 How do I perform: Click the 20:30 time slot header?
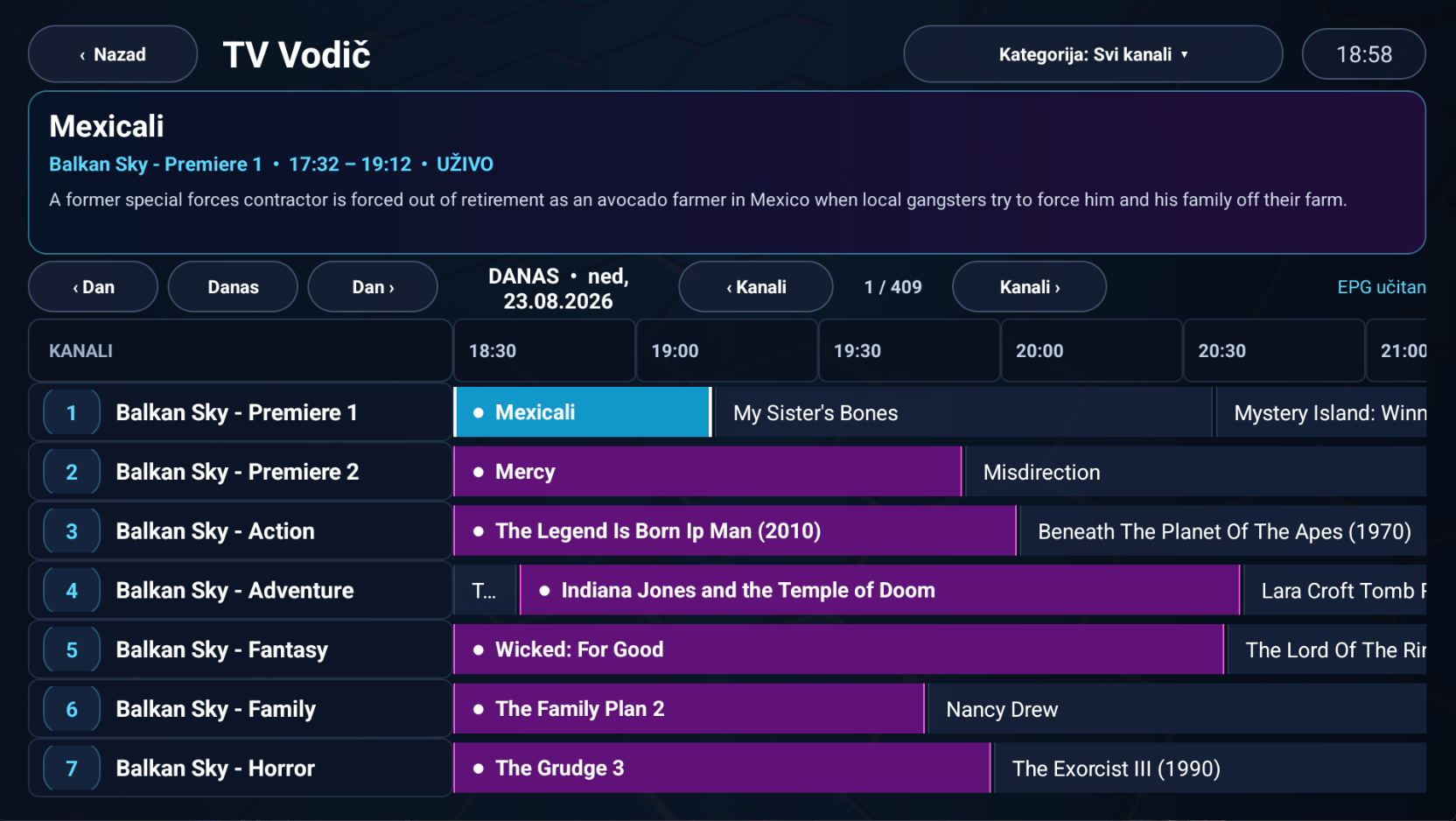(x=1274, y=351)
